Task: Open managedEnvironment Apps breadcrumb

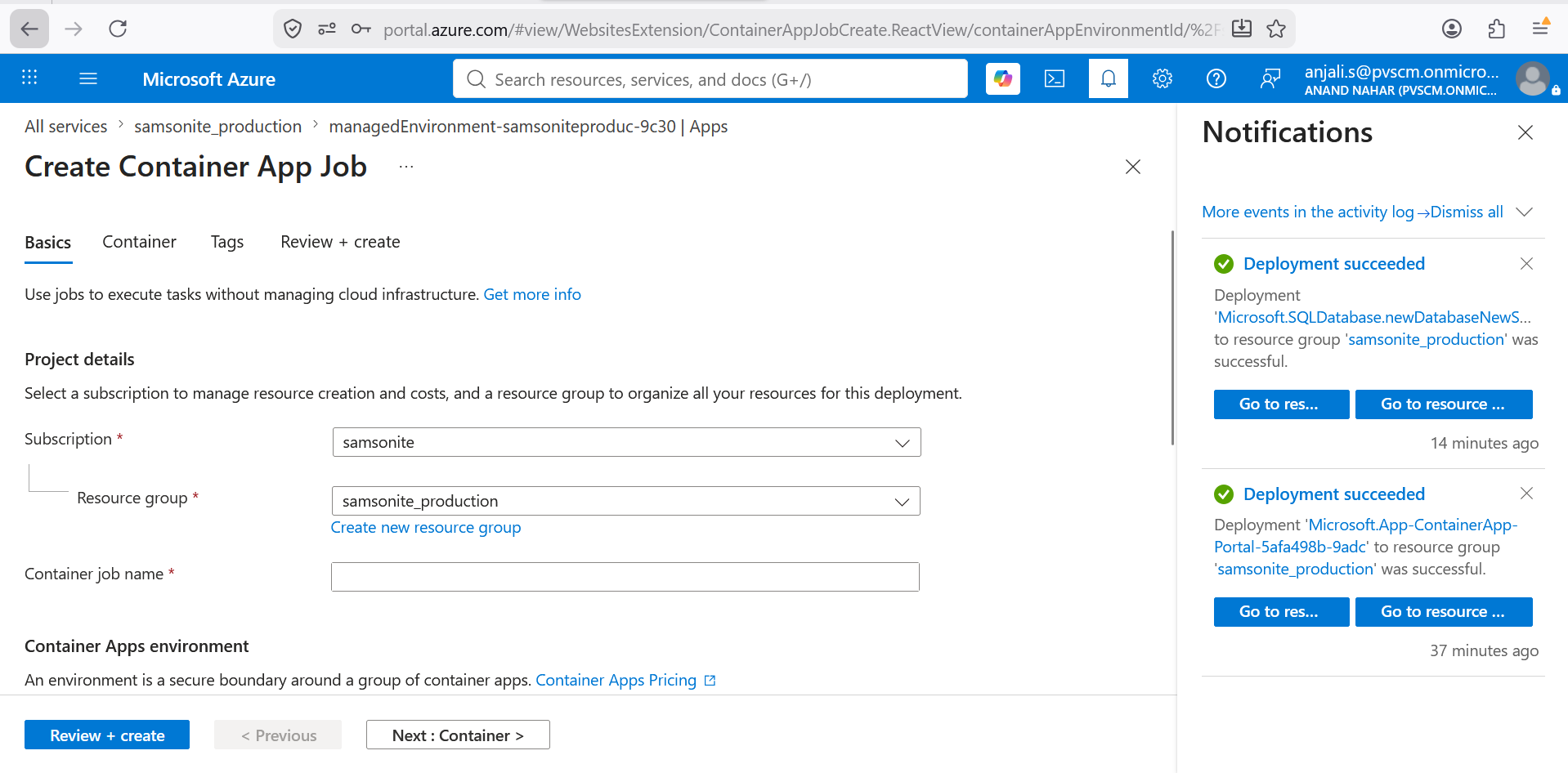Action: (x=528, y=127)
